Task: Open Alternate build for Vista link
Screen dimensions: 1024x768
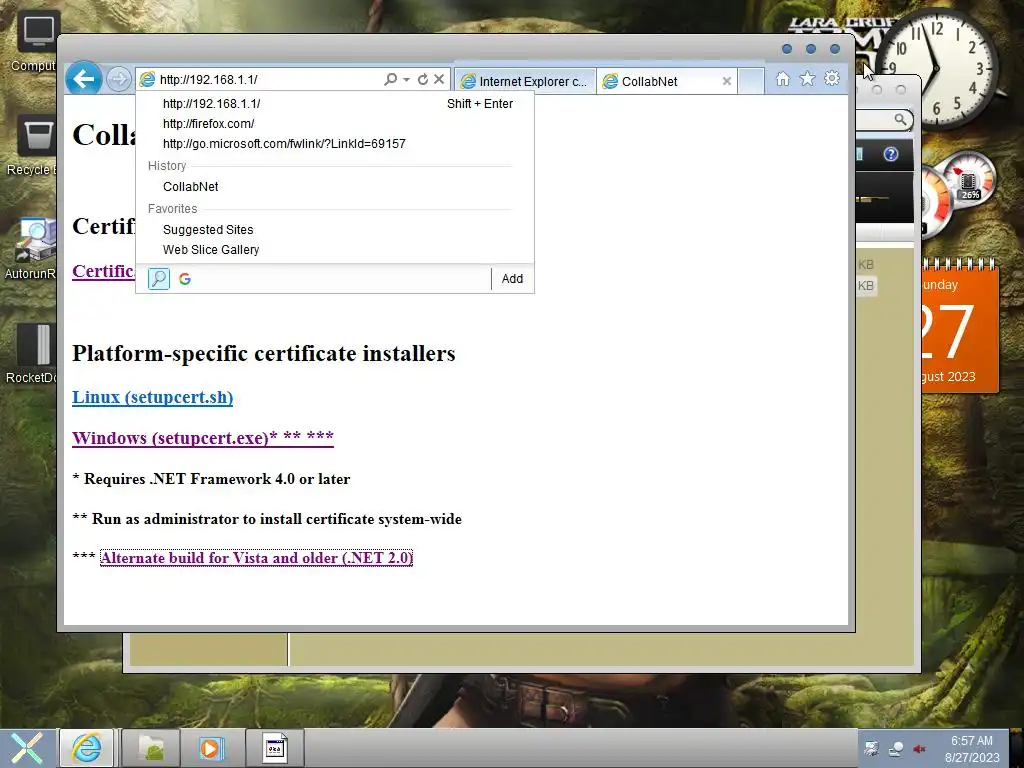Action: [256, 558]
